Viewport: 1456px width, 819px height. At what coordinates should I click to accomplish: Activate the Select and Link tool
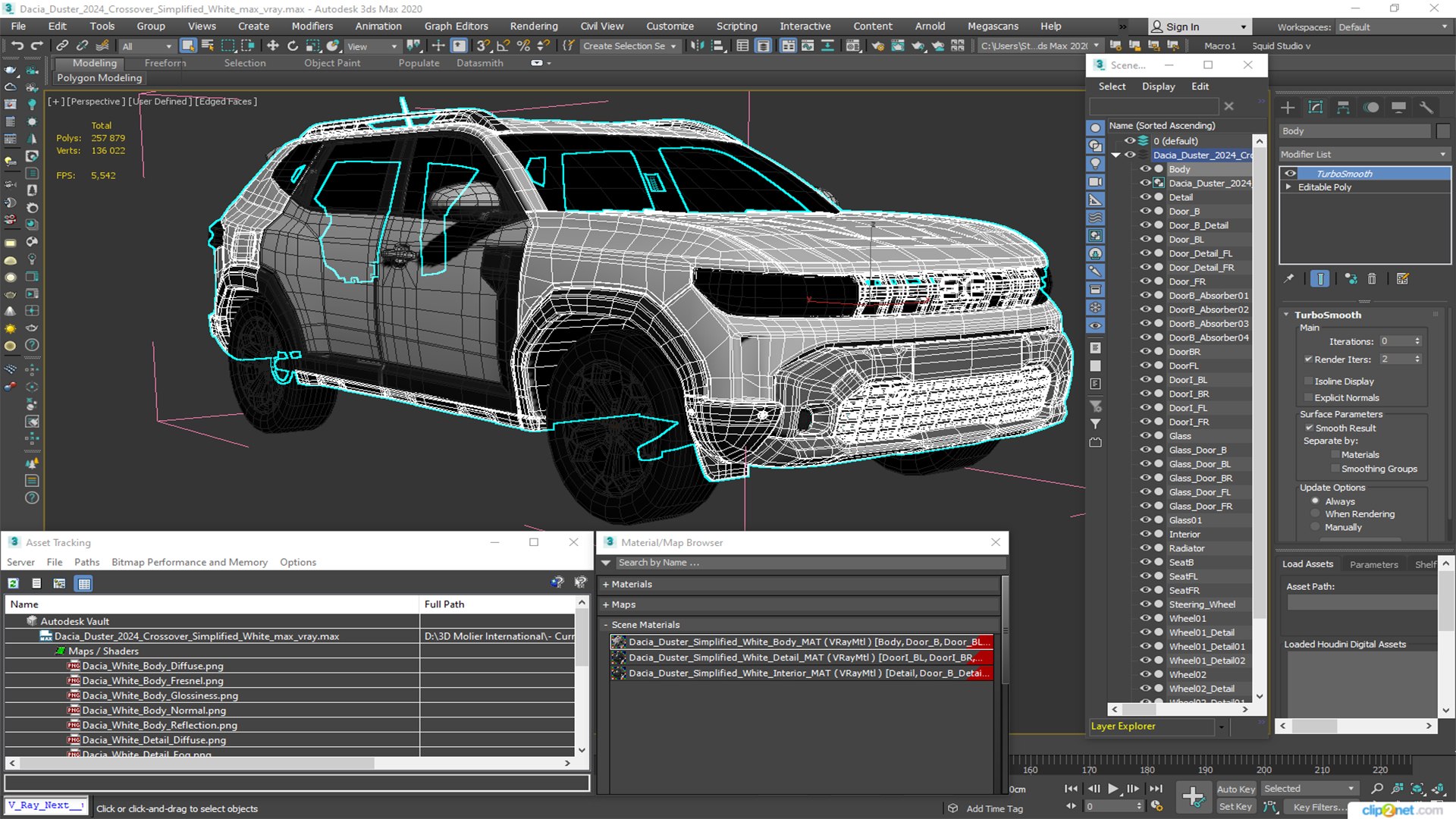[63, 46]
